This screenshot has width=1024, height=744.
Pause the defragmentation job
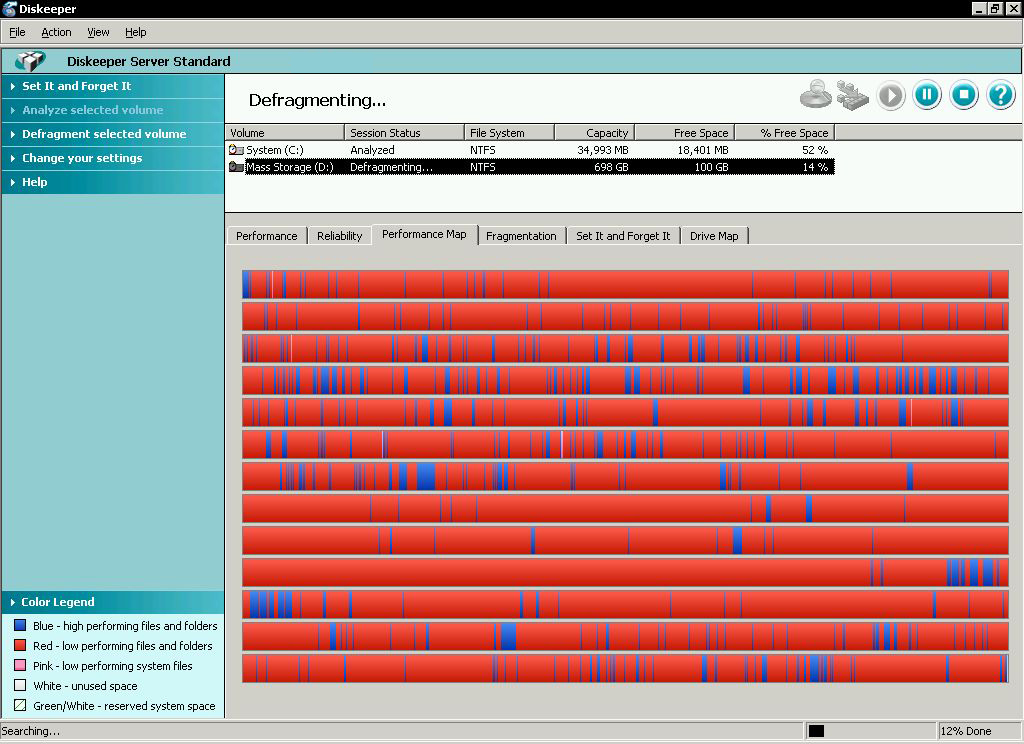[927, 95]
